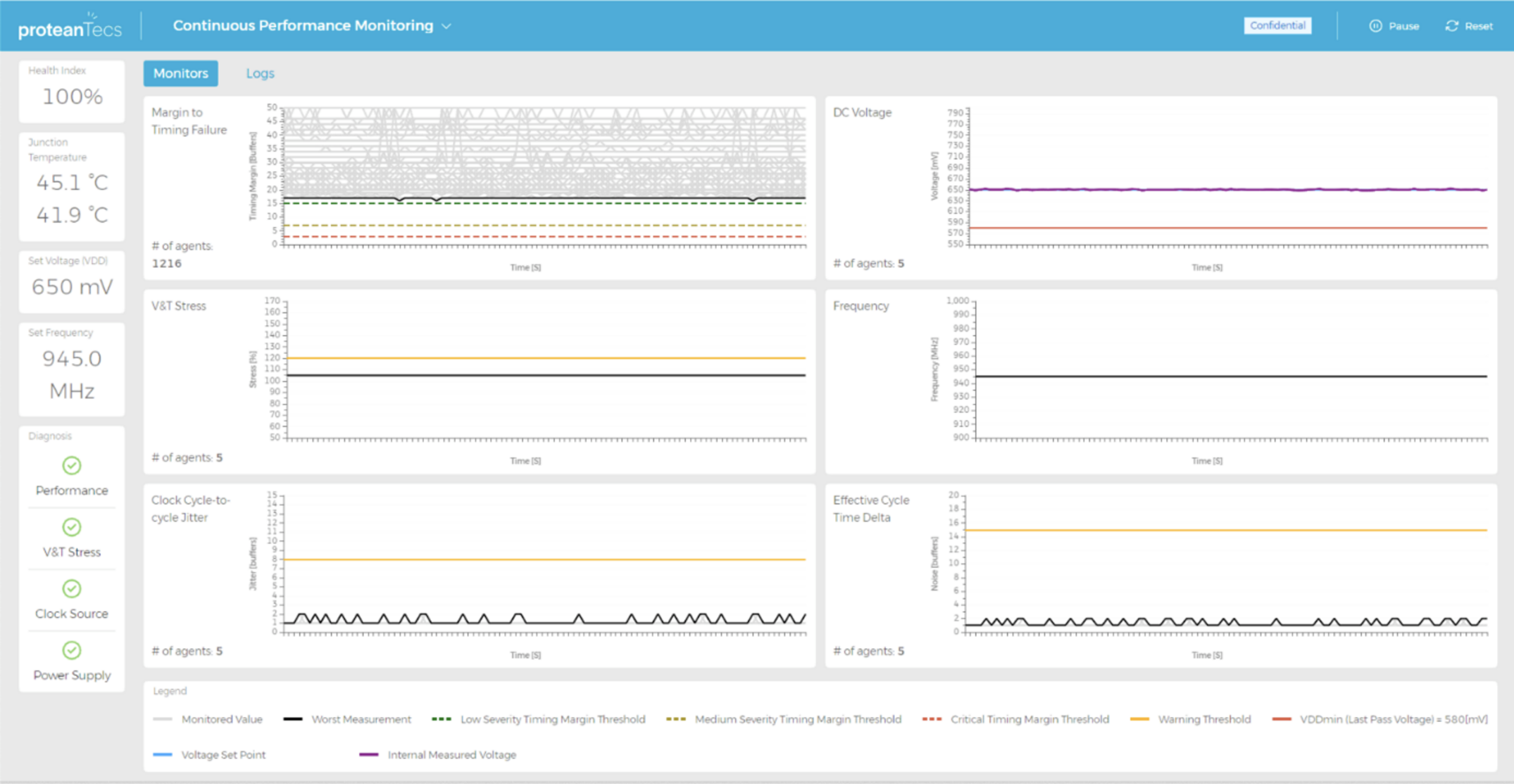Screen dimensions: 1514x784
Task: Click the V&T Stress diagnosis checkmark icon
Action: pos(72,527)
